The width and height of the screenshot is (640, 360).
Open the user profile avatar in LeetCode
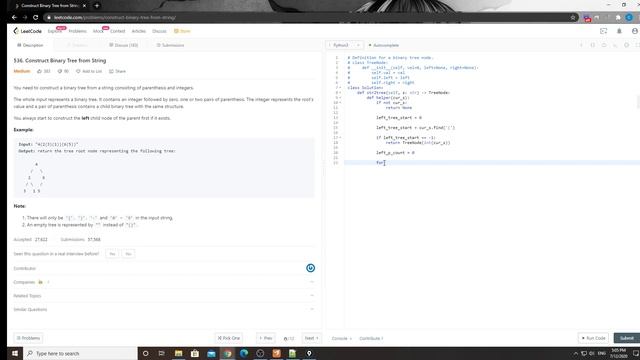coord(635,31)
